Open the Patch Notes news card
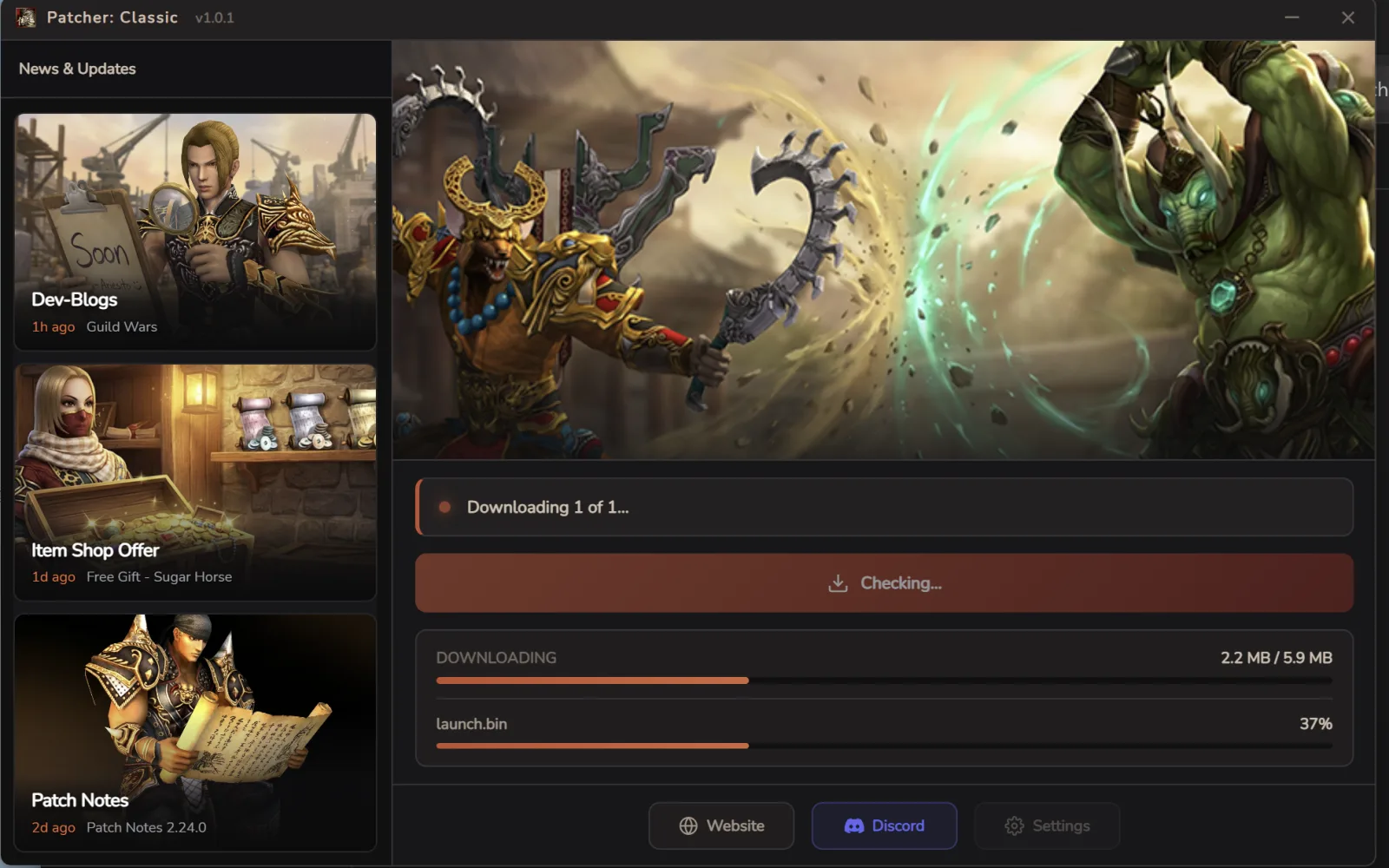 coord(195,733)
